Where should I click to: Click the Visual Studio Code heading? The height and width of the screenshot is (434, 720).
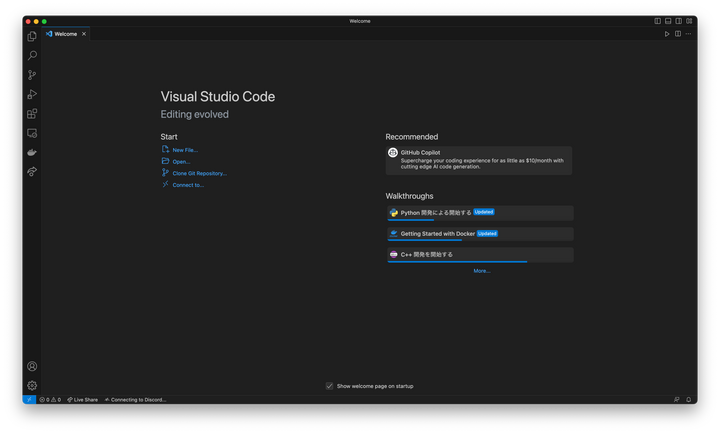(218, 96)
